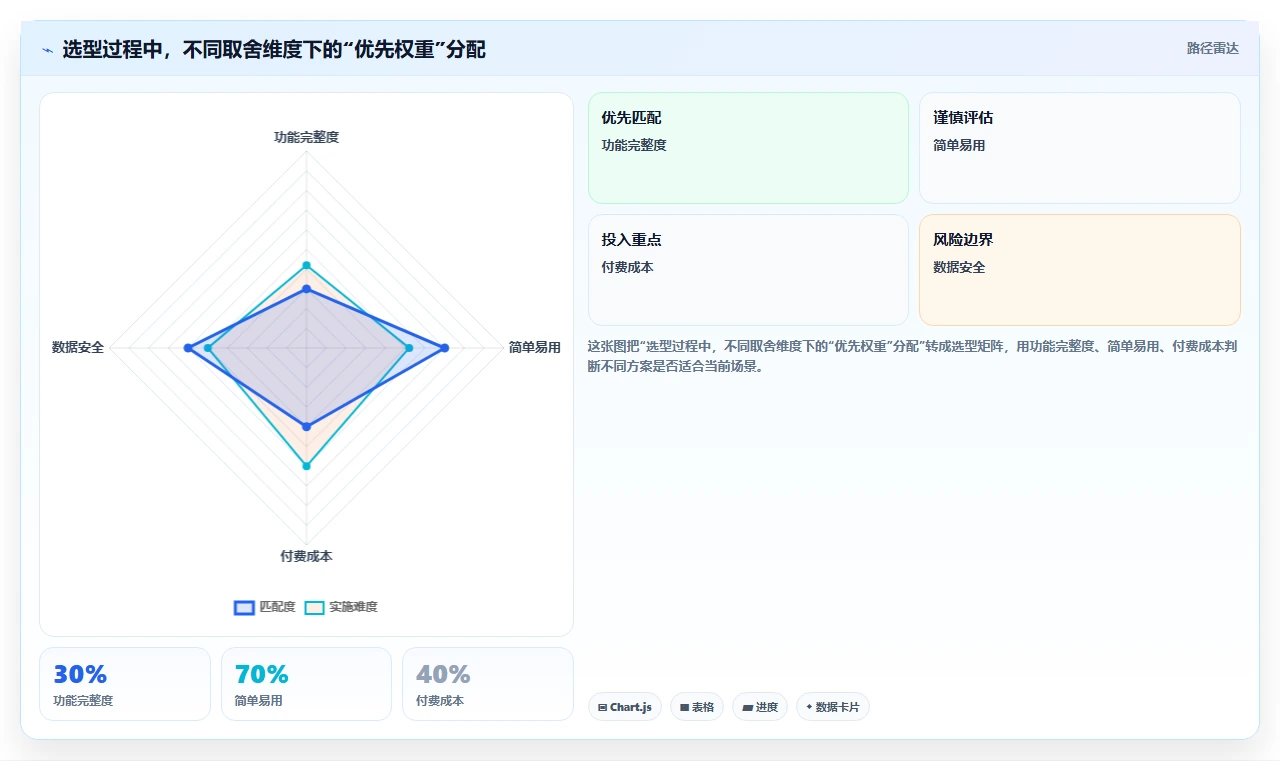Click 功能完整度 text in 优先匹配 card

pyautogui.click(x=634, y=145)
